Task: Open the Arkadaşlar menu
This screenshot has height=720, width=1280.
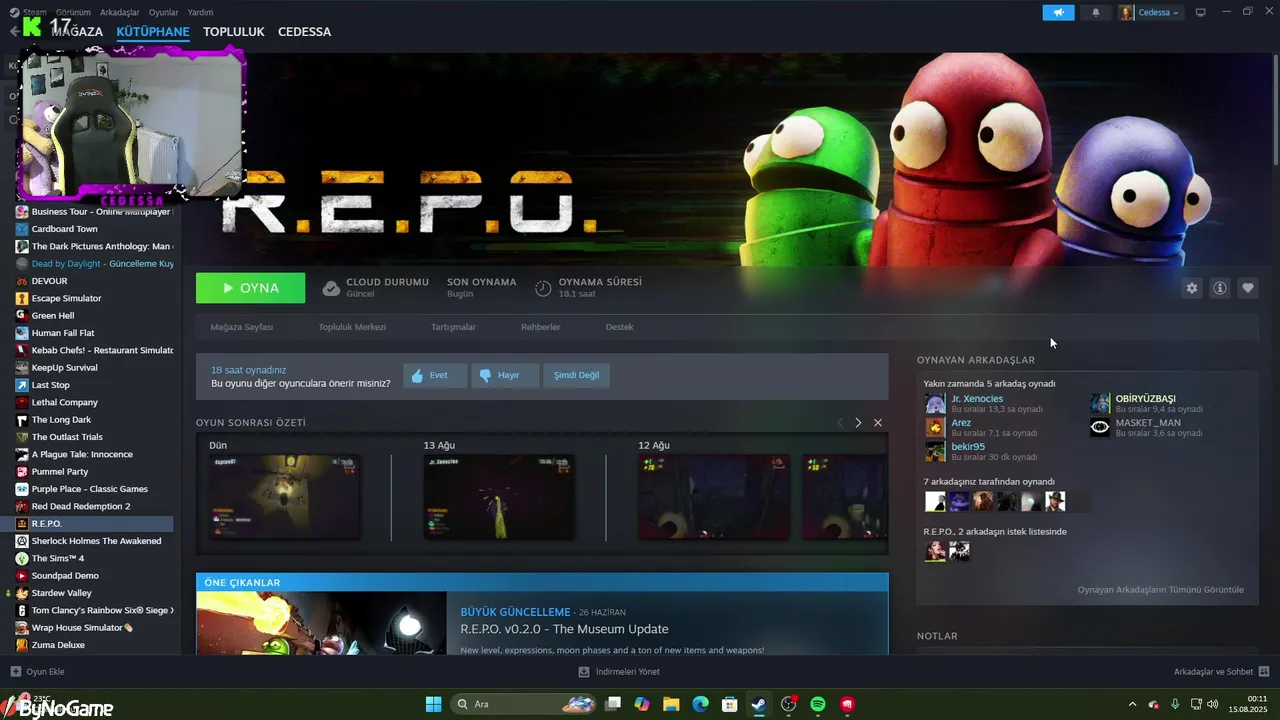Action: click(x=120, y=12)
